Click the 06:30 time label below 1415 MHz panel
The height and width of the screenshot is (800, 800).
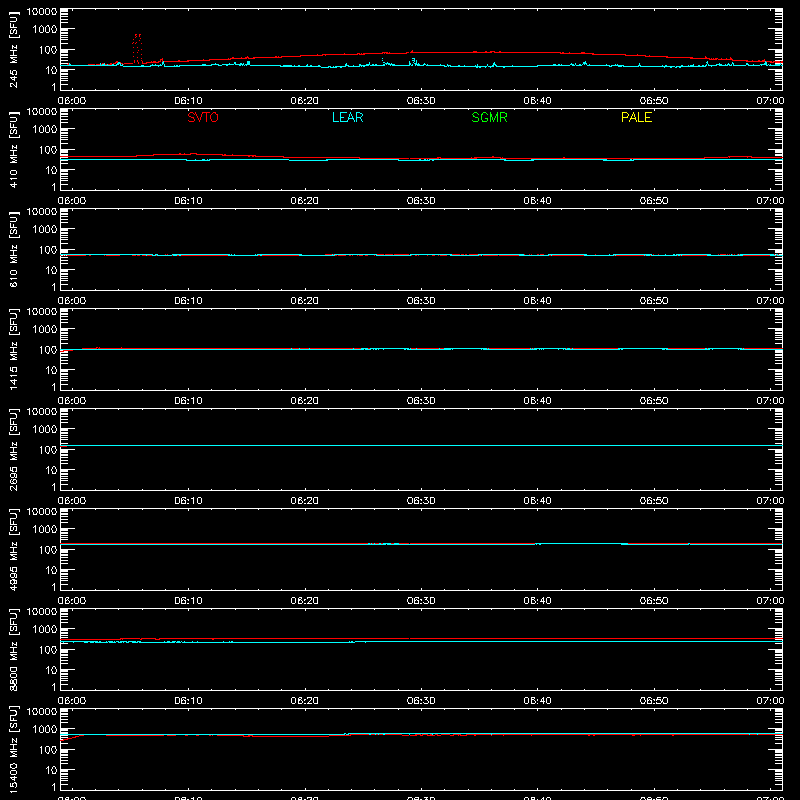coord(421,401)
